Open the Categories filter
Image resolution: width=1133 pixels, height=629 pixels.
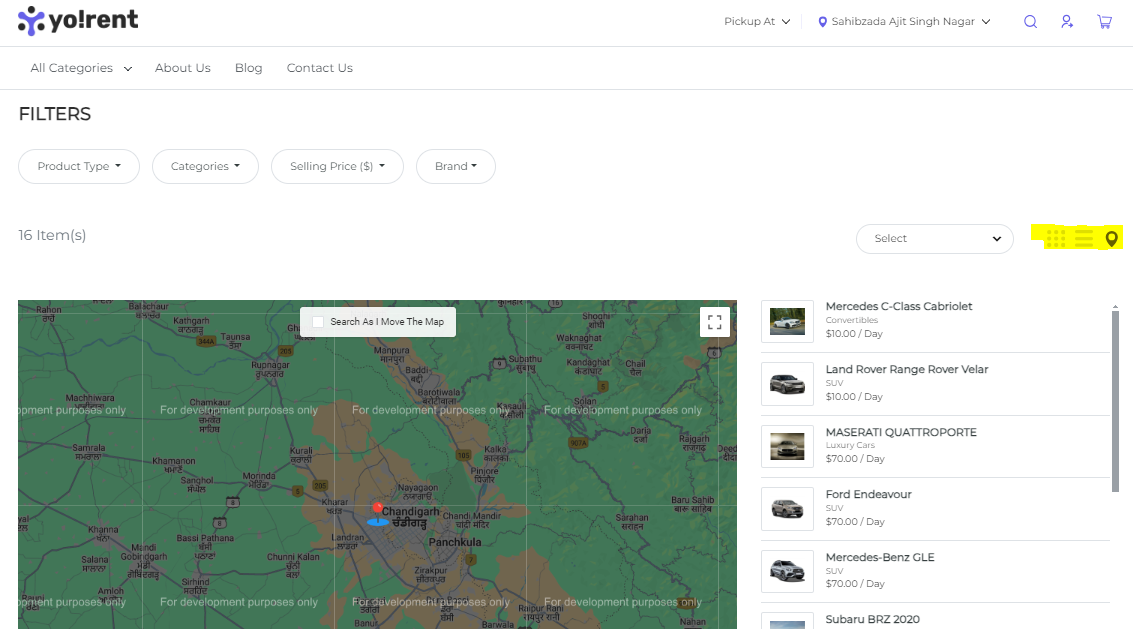click(205, 166)
